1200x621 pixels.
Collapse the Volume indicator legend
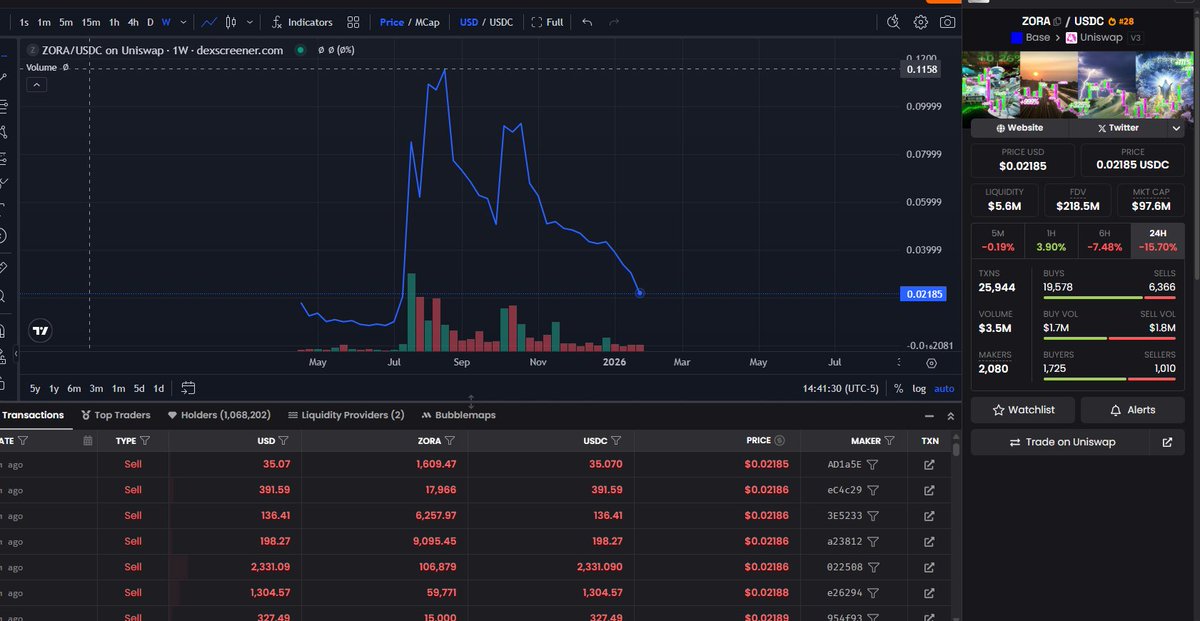point(36,85)
